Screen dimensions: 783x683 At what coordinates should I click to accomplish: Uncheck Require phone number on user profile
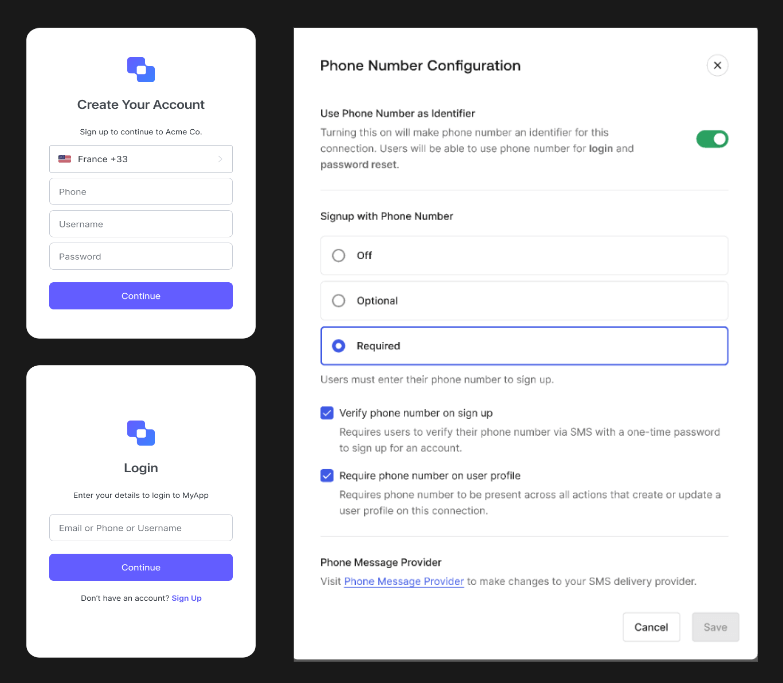pos(327,475)
